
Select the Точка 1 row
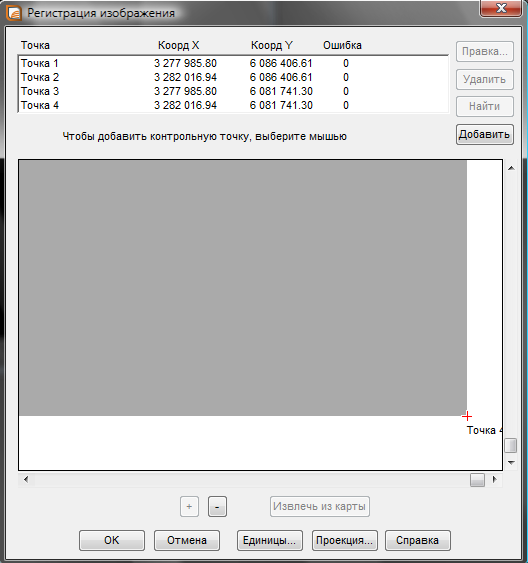[x=233, y=64]
